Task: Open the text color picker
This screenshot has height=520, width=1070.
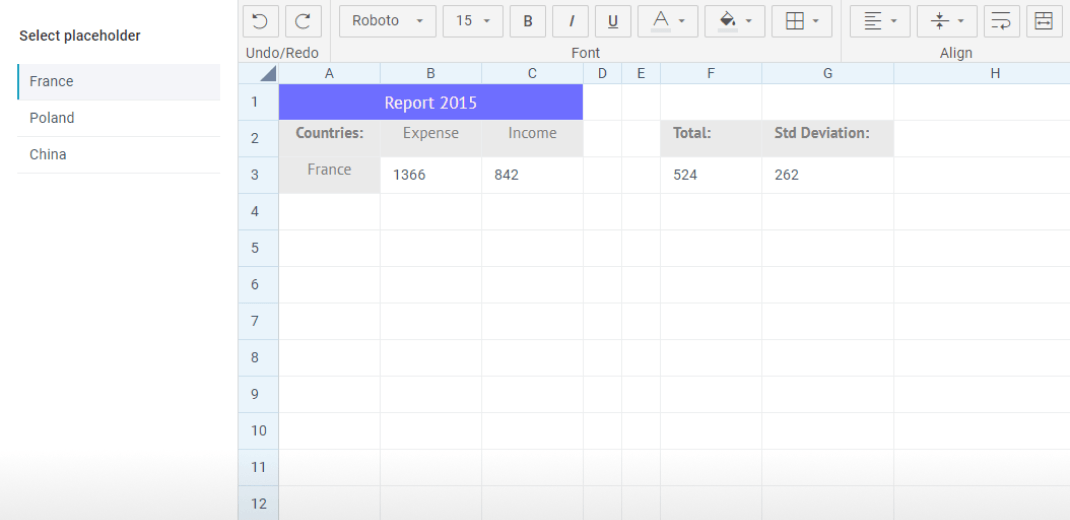Action: [x=667, y=21]
